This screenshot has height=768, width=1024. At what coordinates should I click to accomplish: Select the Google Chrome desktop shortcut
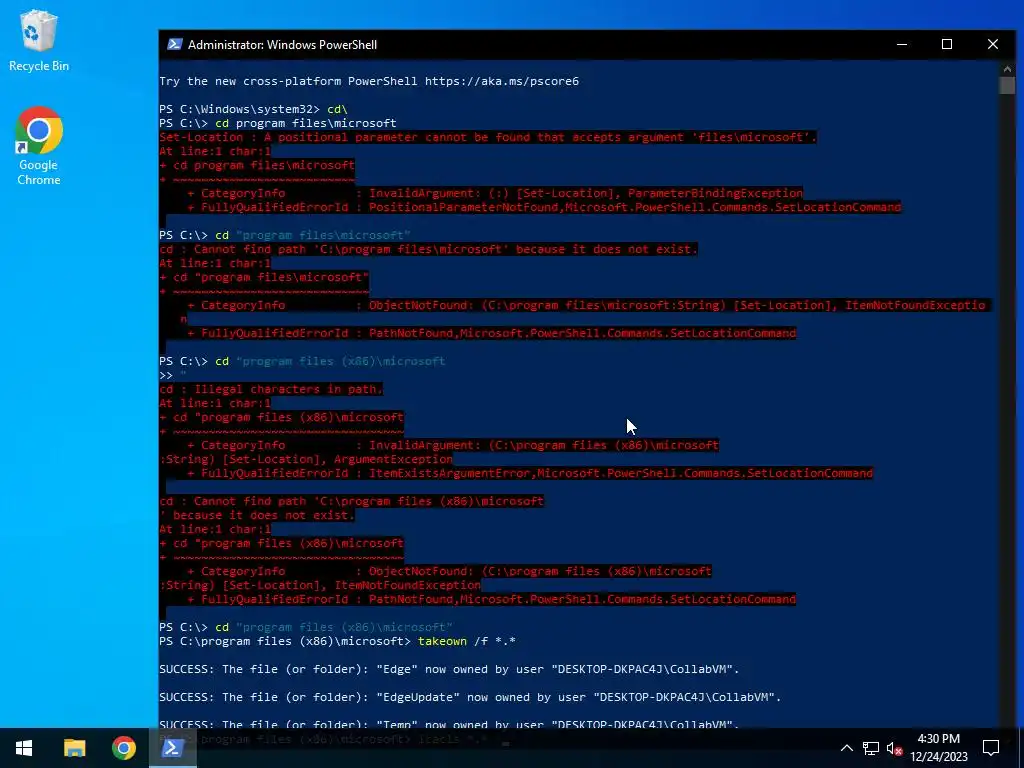coord(39,146)
